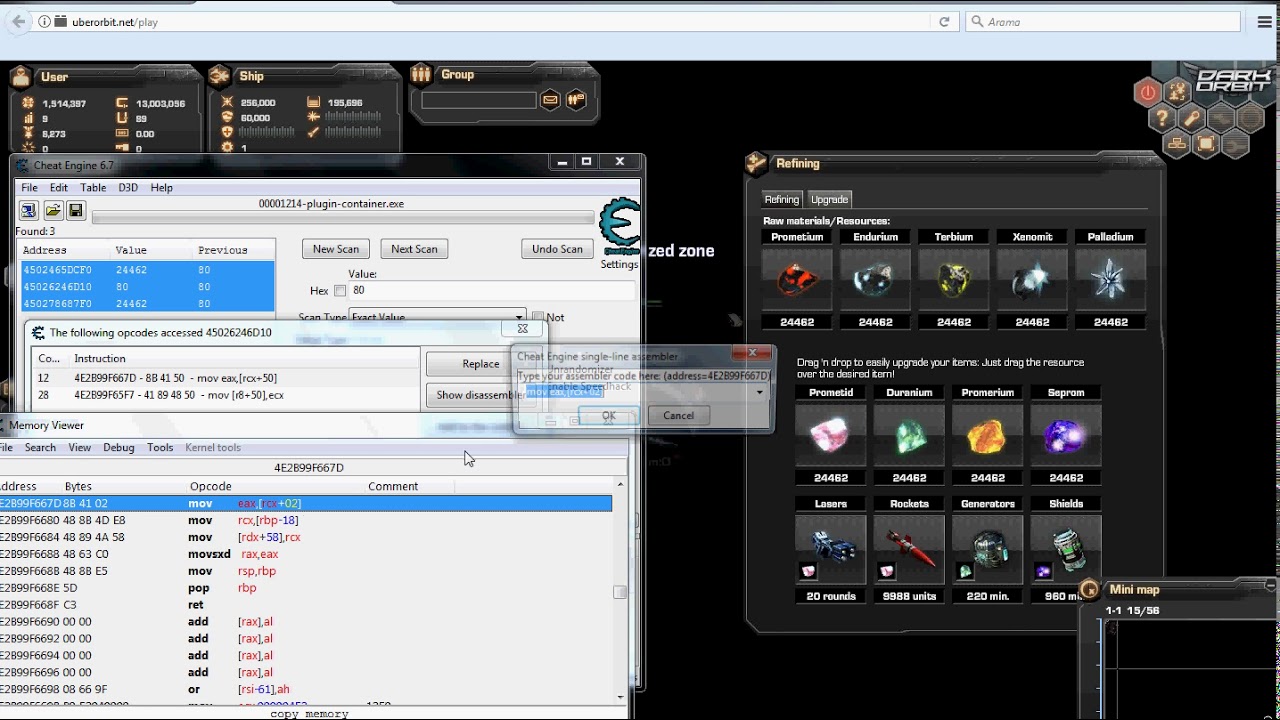
Task: Select the Seprom refined resource icon
Action: [x=1066, y=436]
